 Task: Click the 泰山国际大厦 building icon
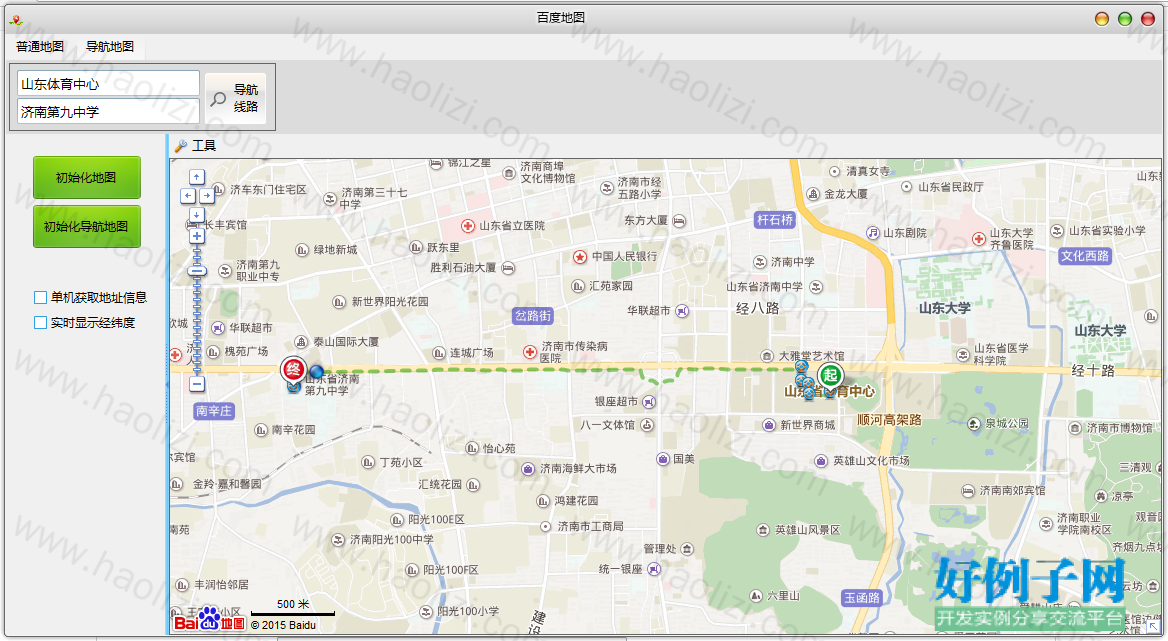coord(301,342)
